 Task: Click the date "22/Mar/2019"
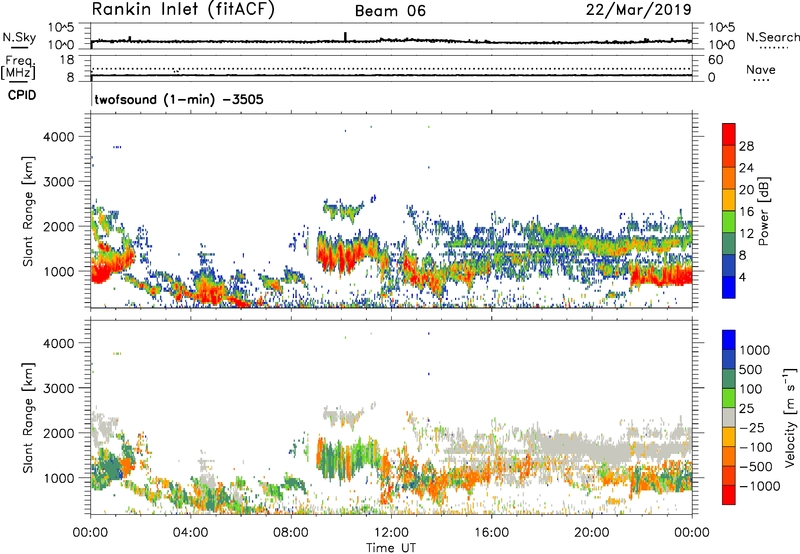638,9
